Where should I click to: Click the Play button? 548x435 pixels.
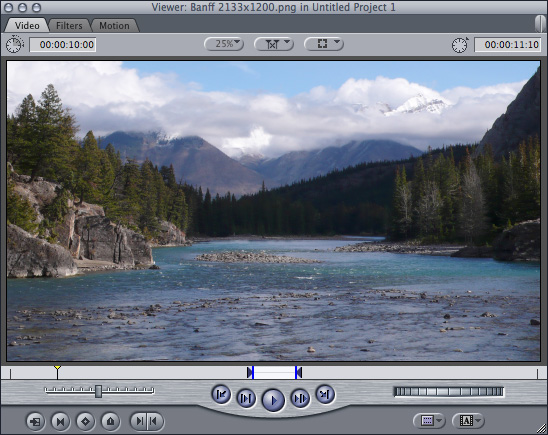[273, 400]
